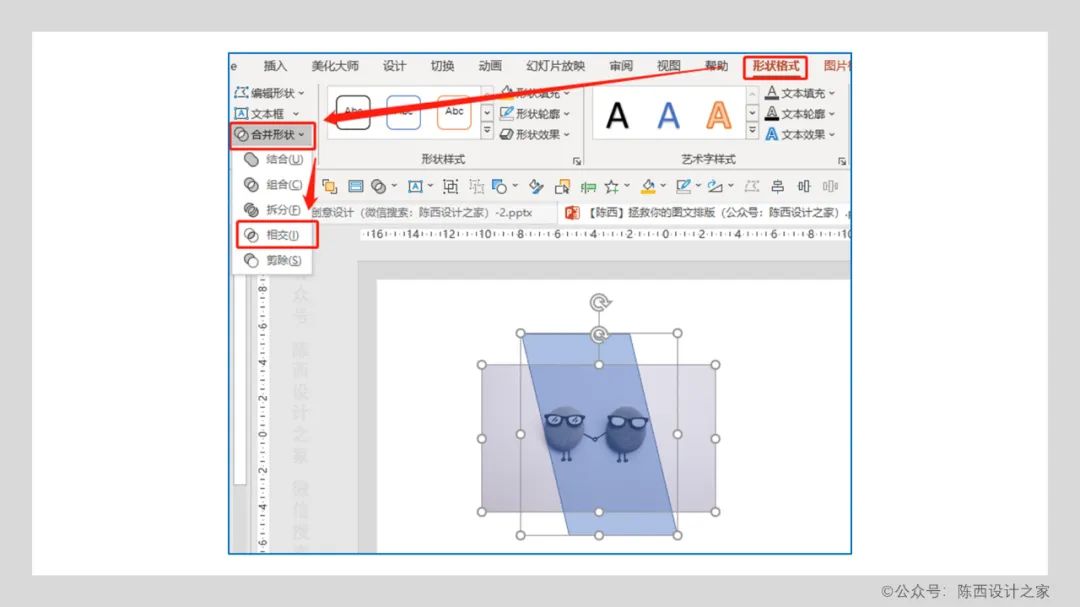
Task: Open the 形状样式 dialog launcher
Action: click(576, 161)
